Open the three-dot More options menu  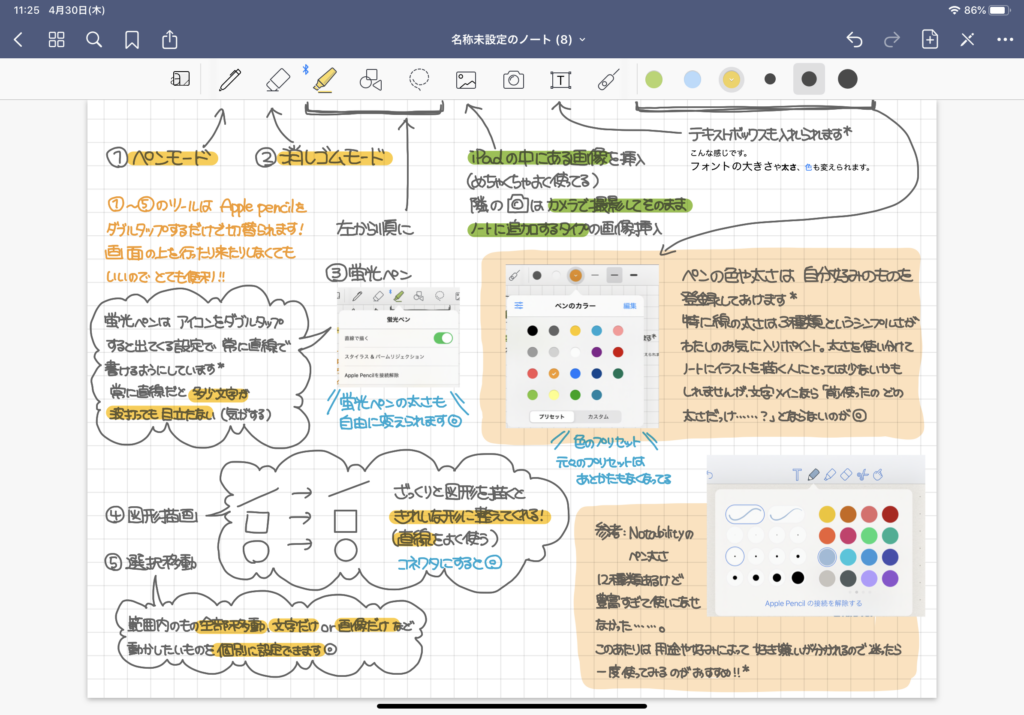1004,40
